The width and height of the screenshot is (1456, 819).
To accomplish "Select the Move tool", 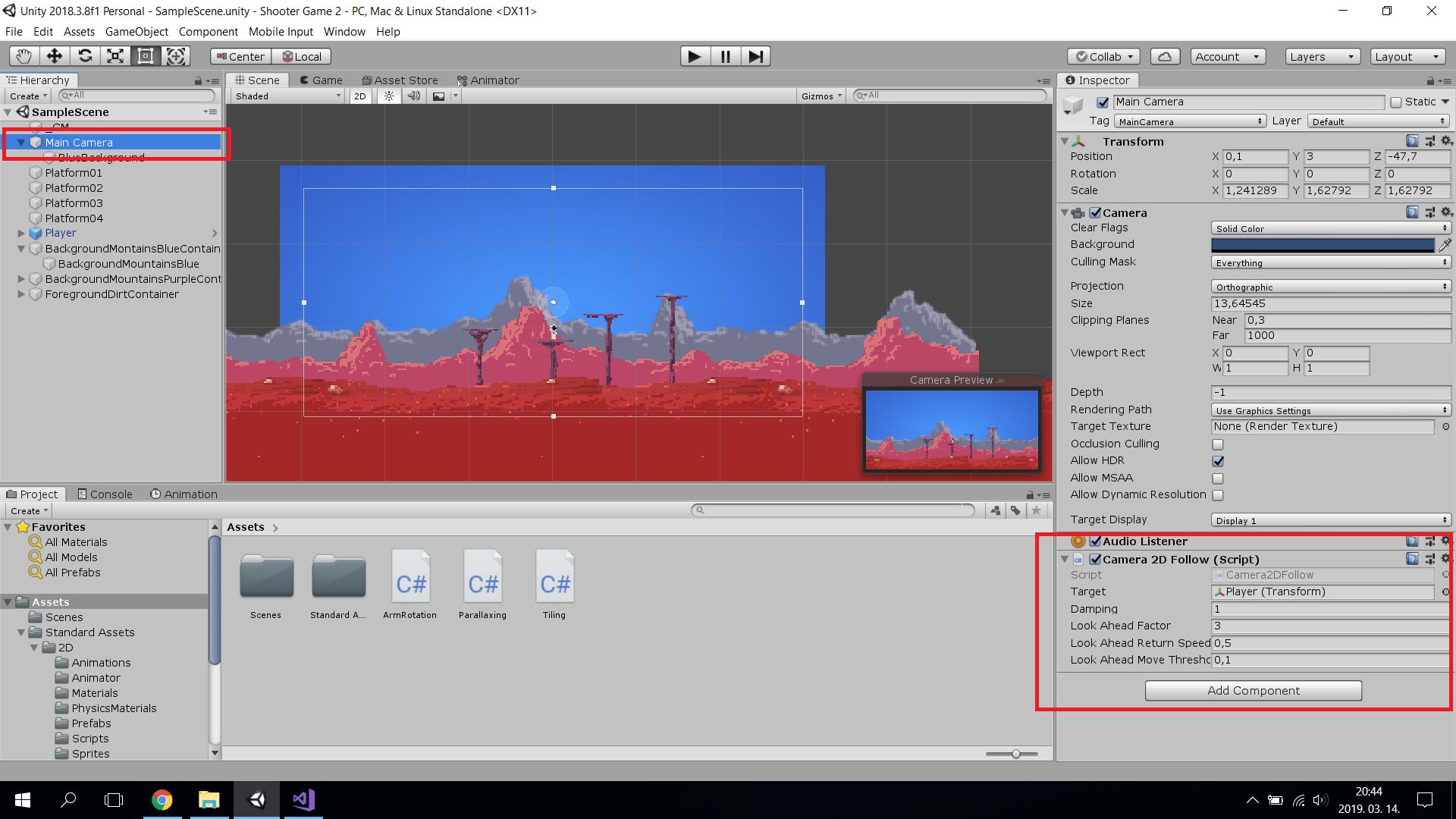I will (x=55, y=56).
